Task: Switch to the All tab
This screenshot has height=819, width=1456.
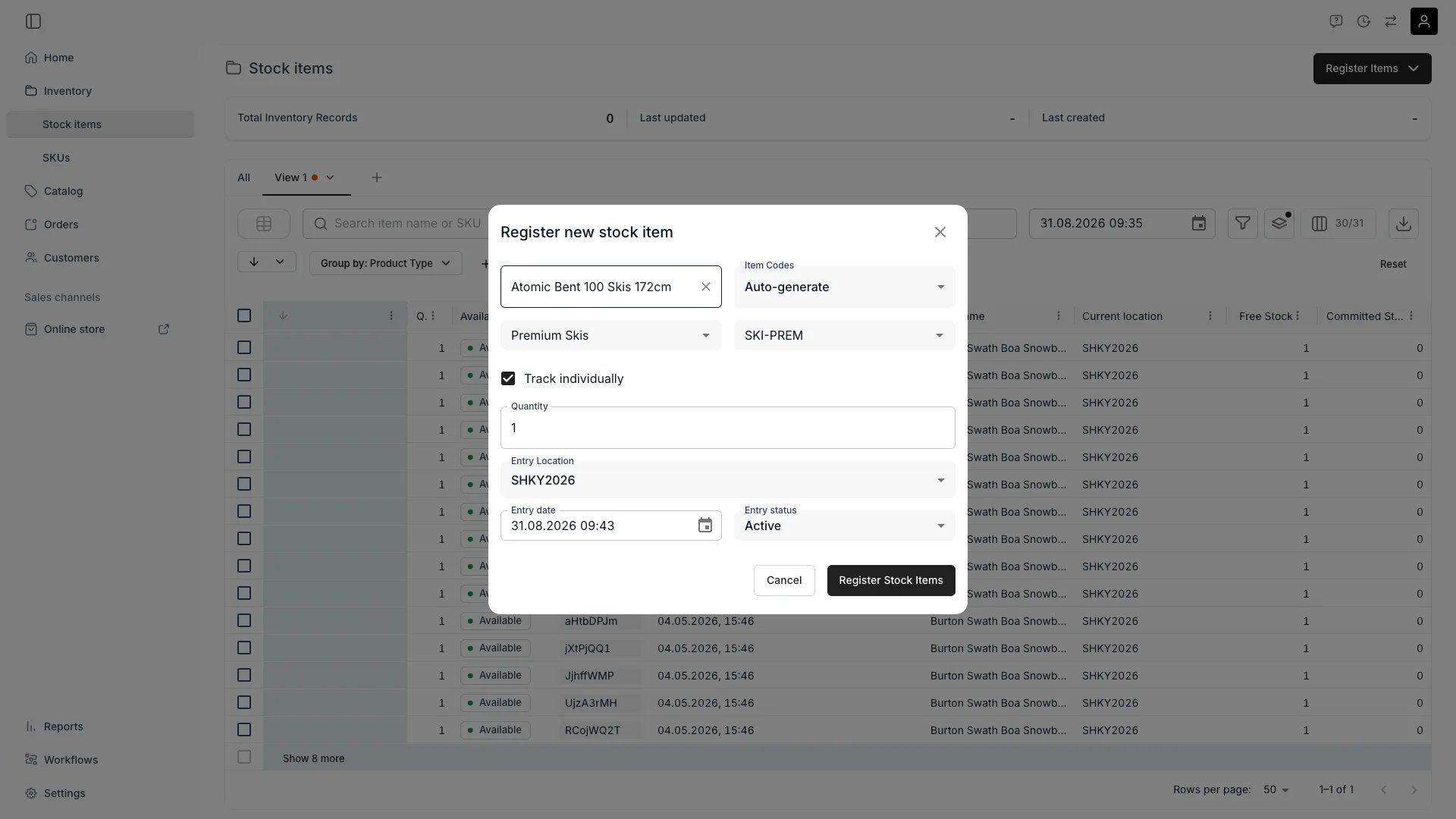Action: pyautogui.click(x=243, y=177)
